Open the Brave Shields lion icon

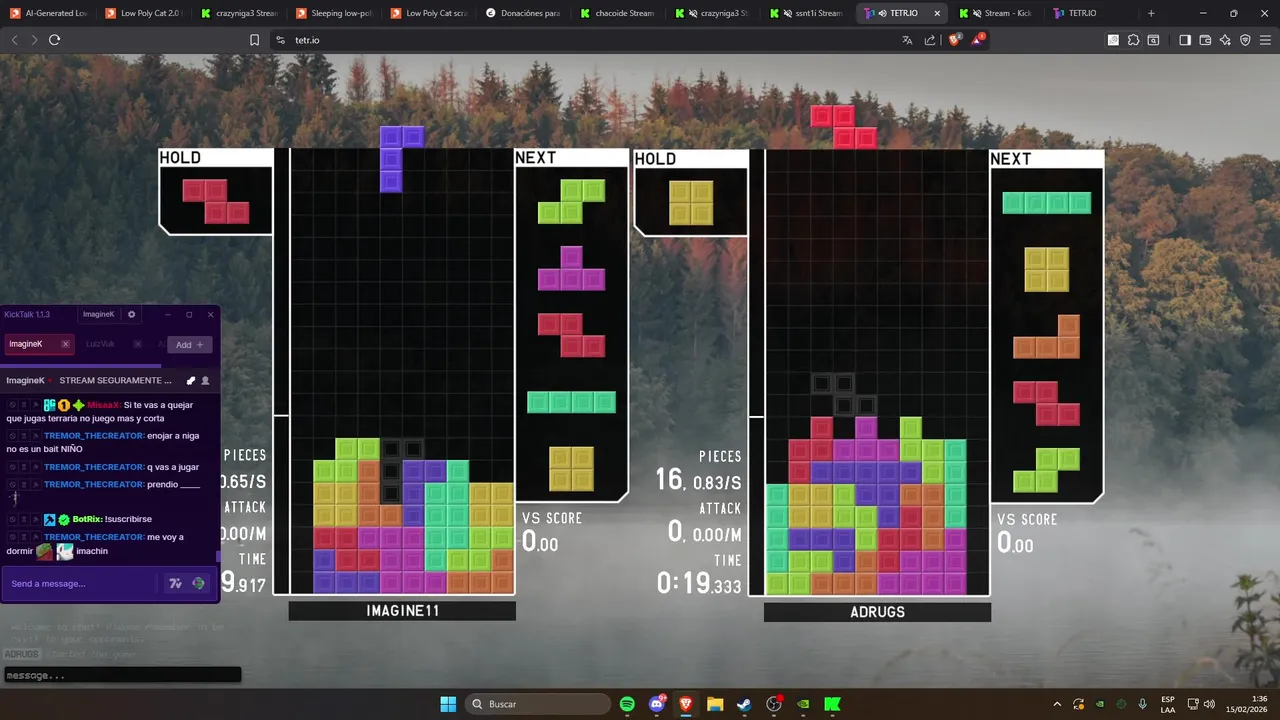coord(954,39)
